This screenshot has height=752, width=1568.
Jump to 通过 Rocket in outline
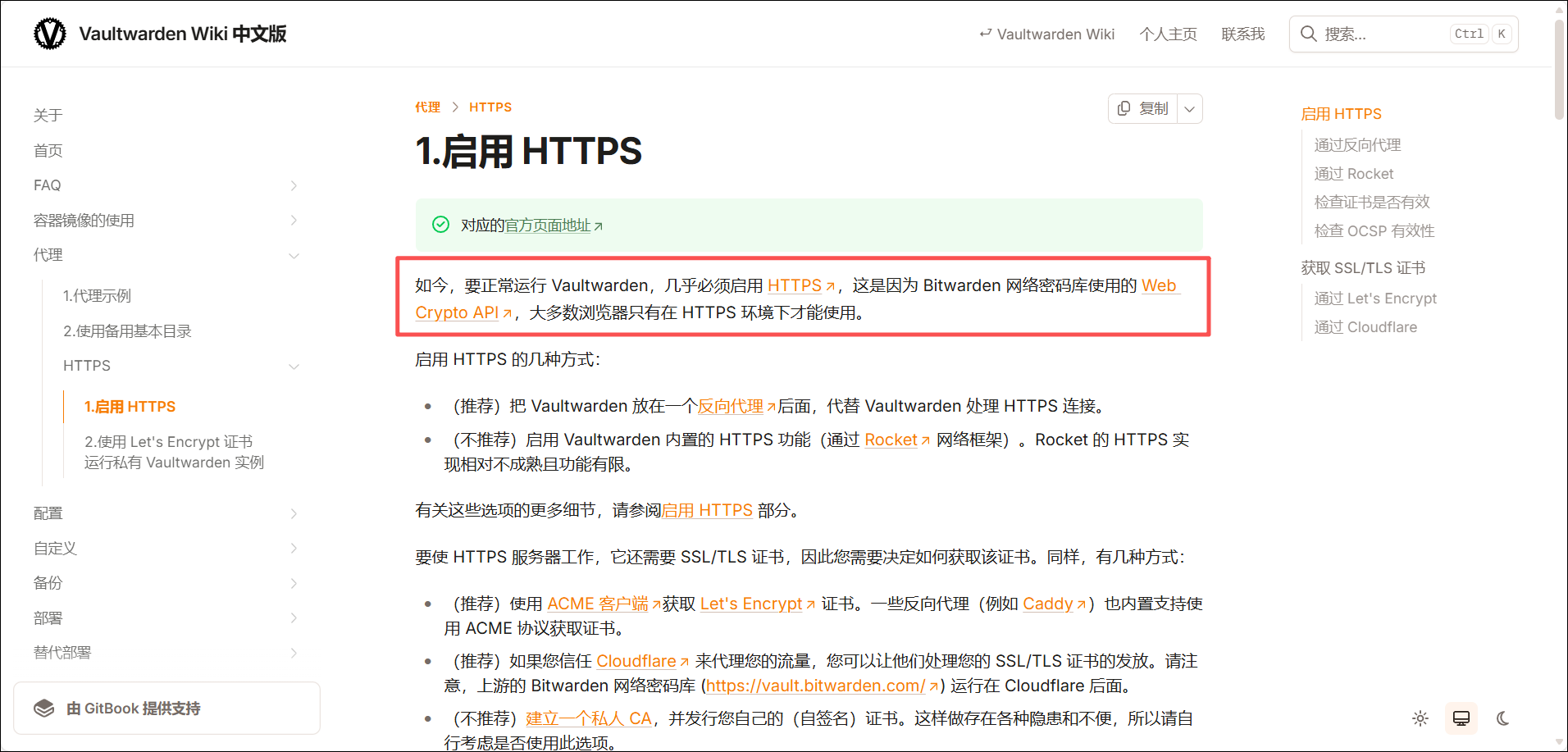1353,174
